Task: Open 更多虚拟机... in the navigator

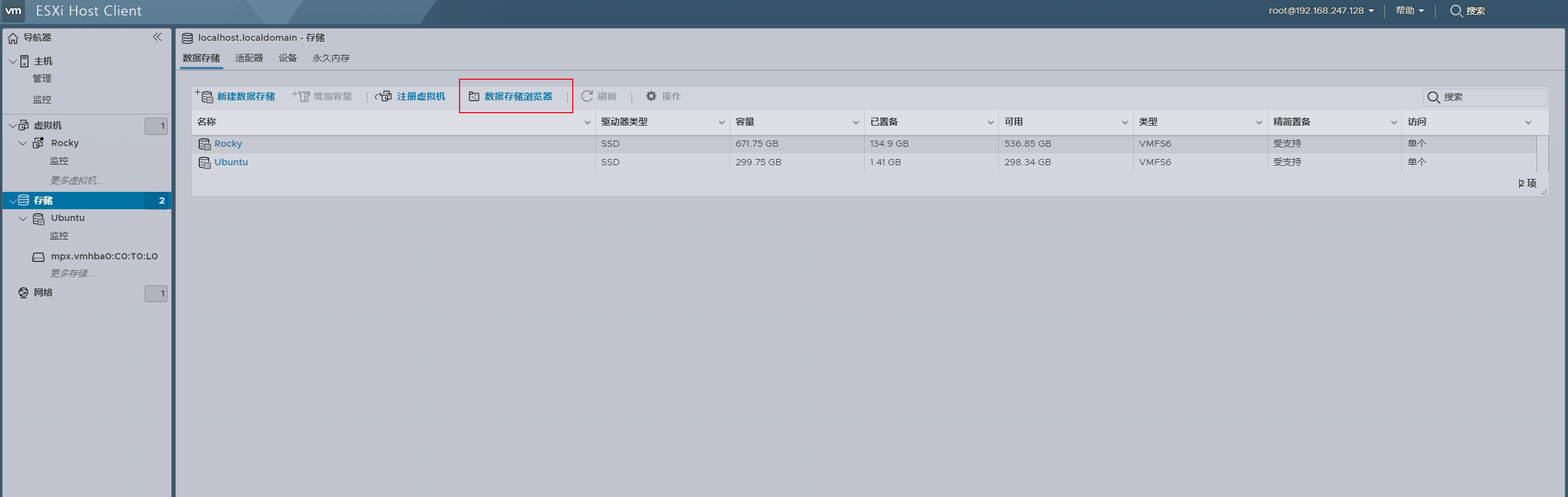Action: (77, 181)
